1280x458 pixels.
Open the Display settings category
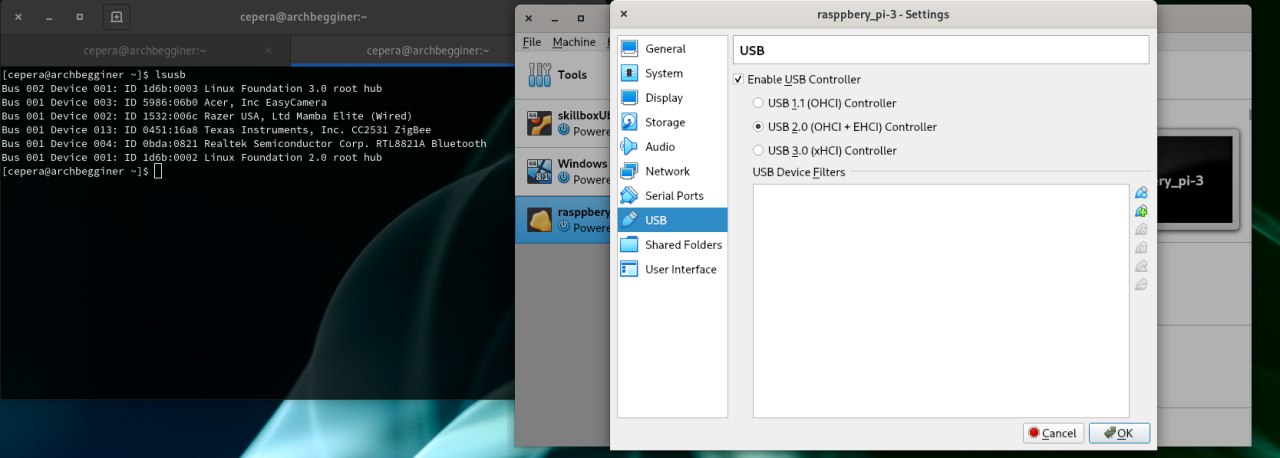point(672,98)
